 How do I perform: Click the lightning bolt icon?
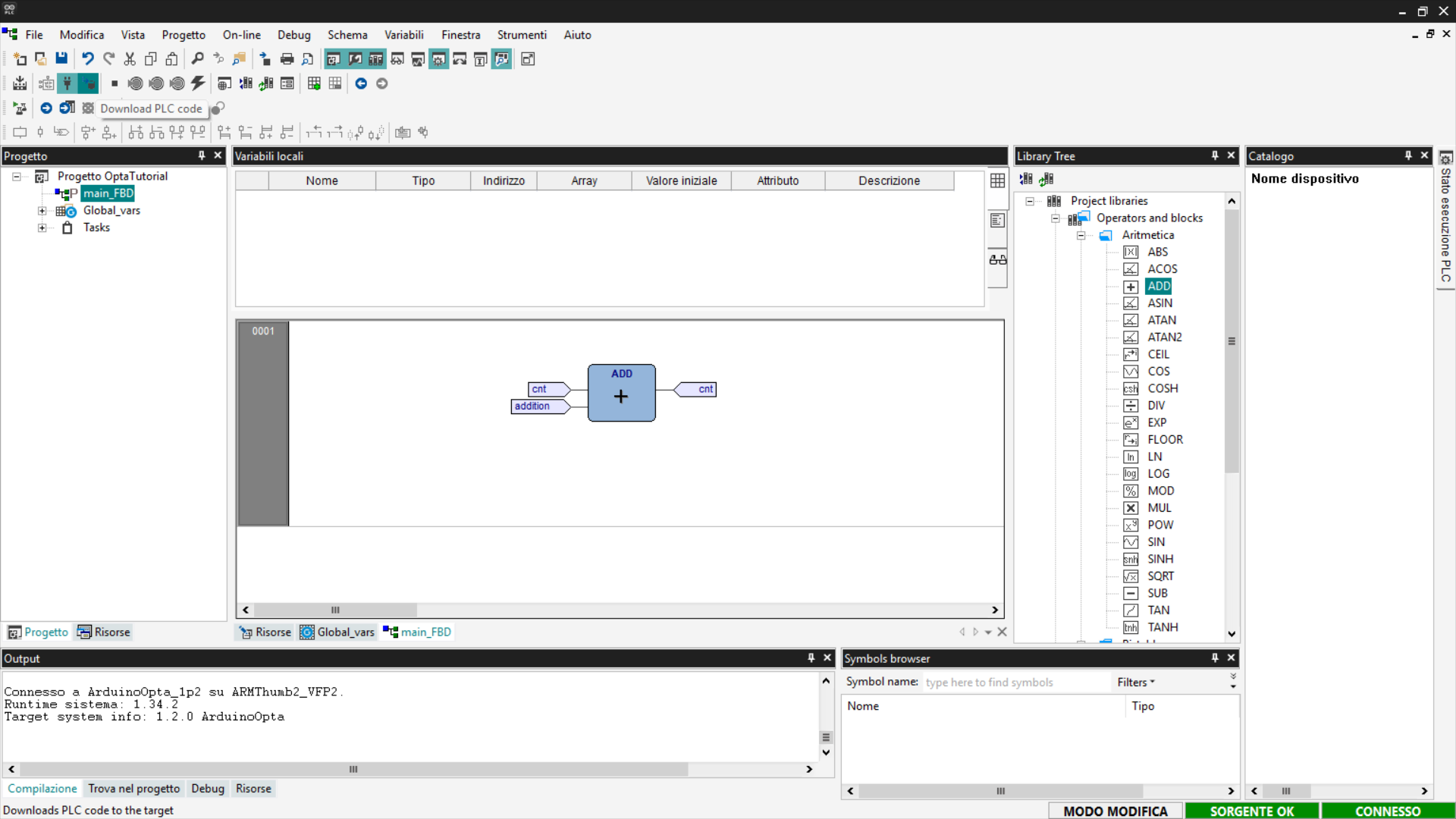(x=198, y=83)
